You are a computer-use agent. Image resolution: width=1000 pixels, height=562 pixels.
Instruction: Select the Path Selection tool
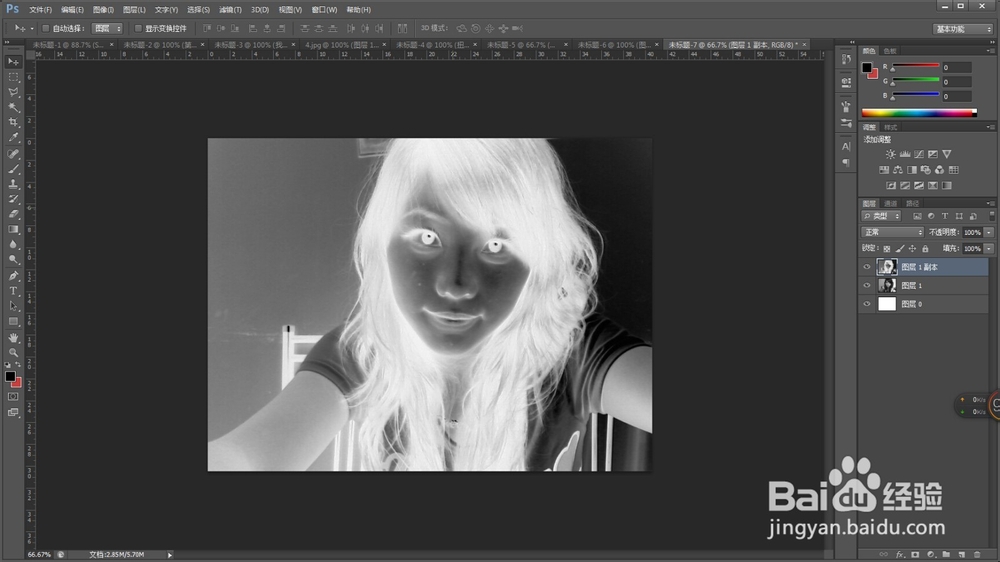[x=13, y=306]
